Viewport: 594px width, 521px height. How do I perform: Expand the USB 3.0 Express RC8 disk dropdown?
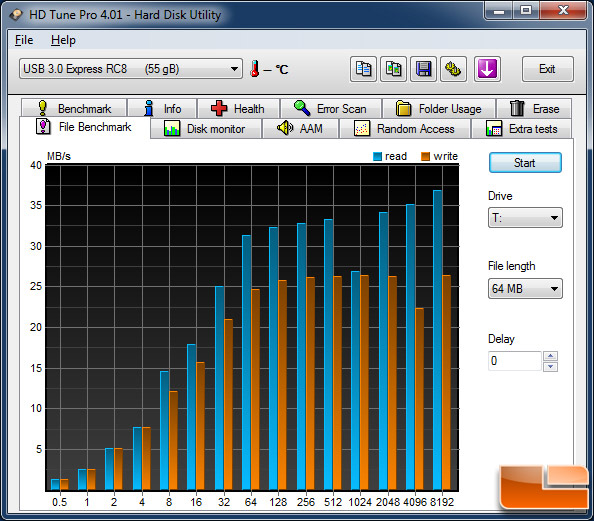pos(131,69)
